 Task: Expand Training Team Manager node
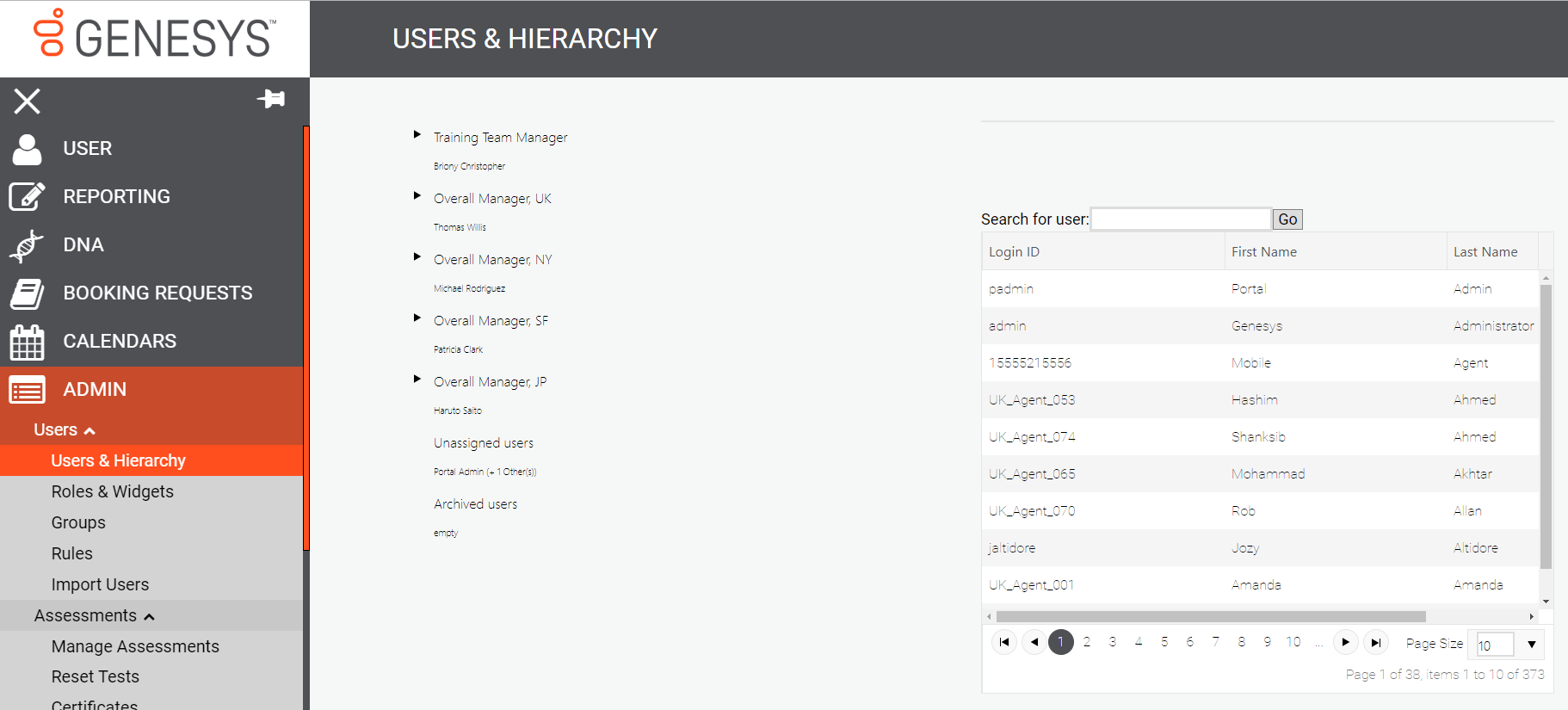pyautogui.click(x=417, y=134)
